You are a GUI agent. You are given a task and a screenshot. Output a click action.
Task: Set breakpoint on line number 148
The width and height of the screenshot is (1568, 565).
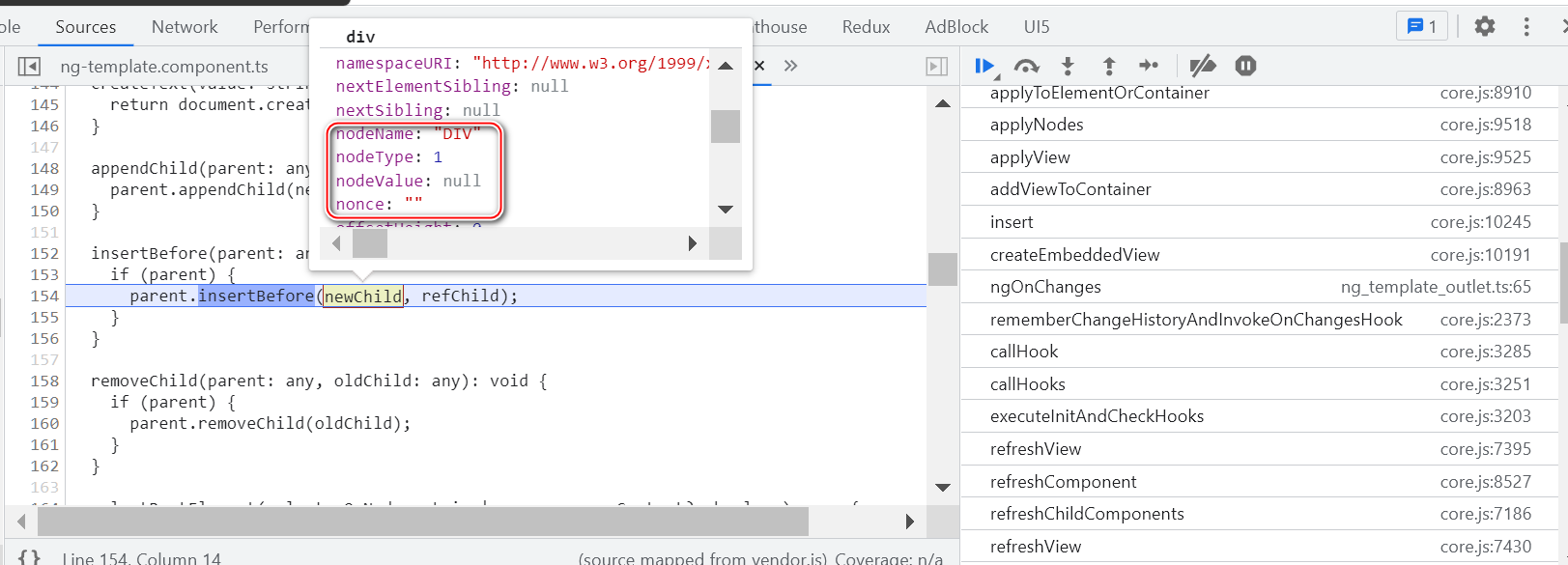[x=44, y=169]
